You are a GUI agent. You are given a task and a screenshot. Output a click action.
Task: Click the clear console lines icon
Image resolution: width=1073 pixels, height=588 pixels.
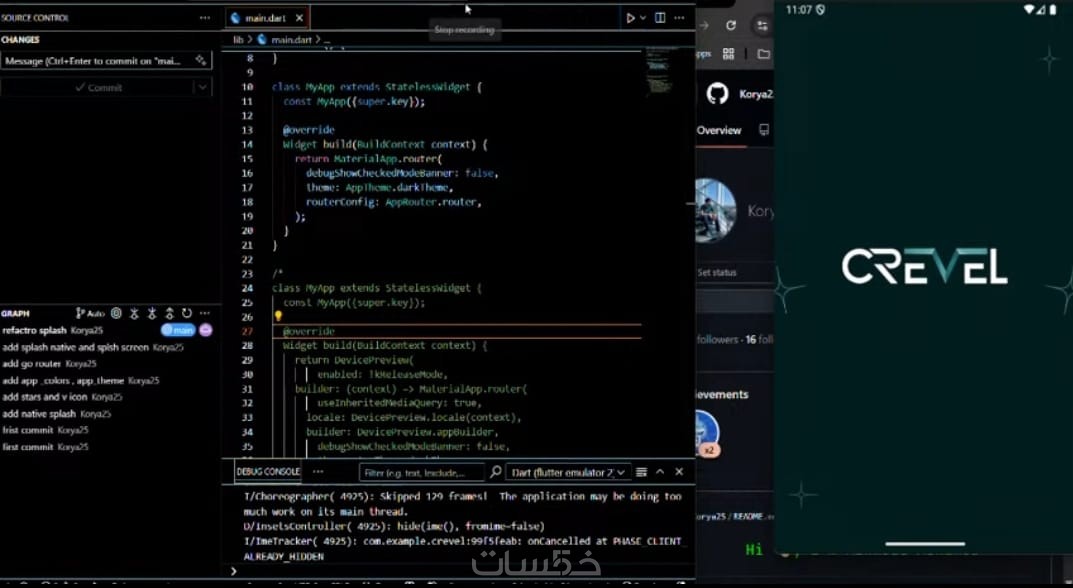641,472
